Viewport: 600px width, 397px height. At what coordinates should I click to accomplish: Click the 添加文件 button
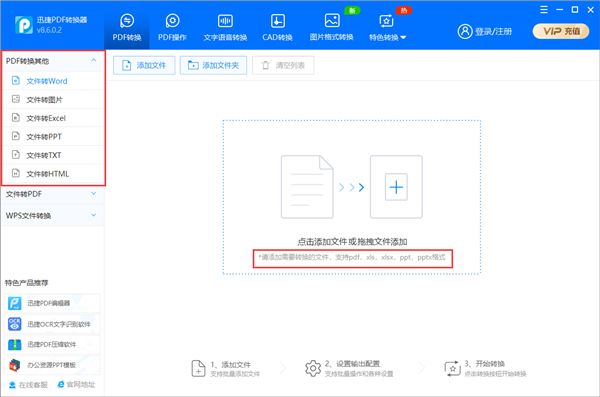(x=144, y=65)
